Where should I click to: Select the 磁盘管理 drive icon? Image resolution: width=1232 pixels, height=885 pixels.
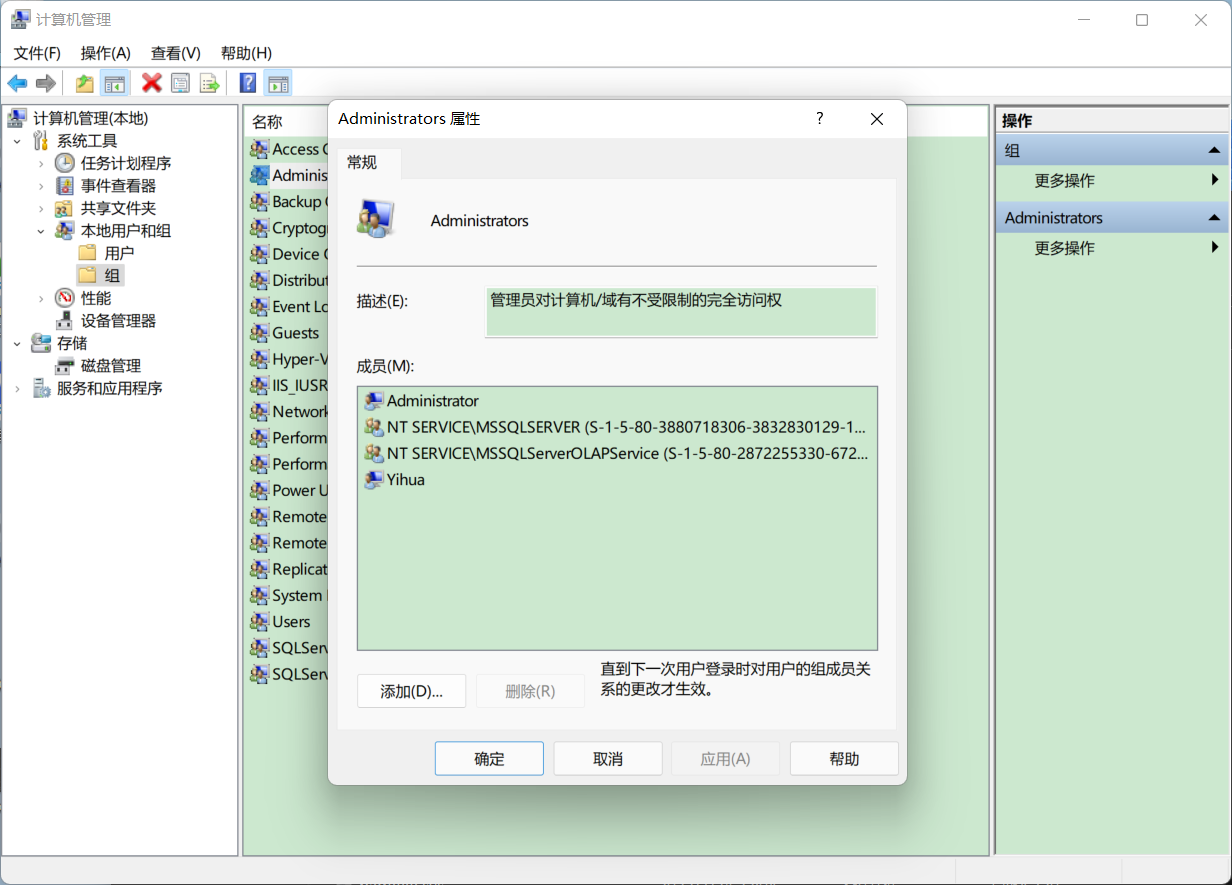click(x=64, y=365)
